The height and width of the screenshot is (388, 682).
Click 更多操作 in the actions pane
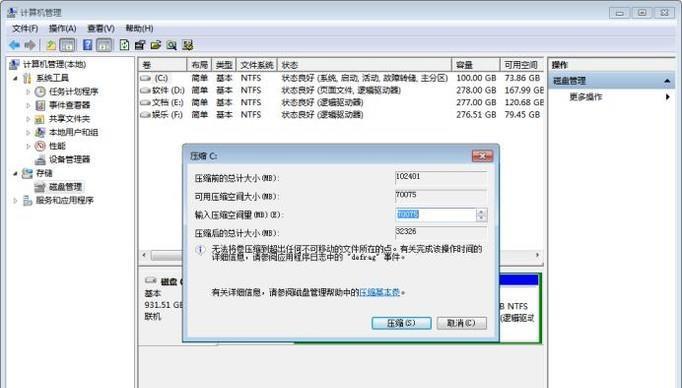pyautogui.click(x=585, y=97)
